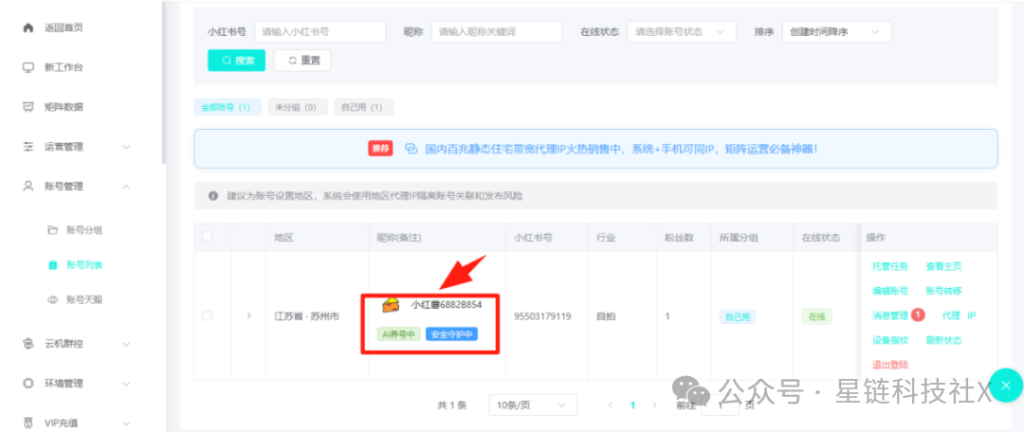Close the floating teal X button
Viewport: 1024px width, 432px height.
[1006, 385]
